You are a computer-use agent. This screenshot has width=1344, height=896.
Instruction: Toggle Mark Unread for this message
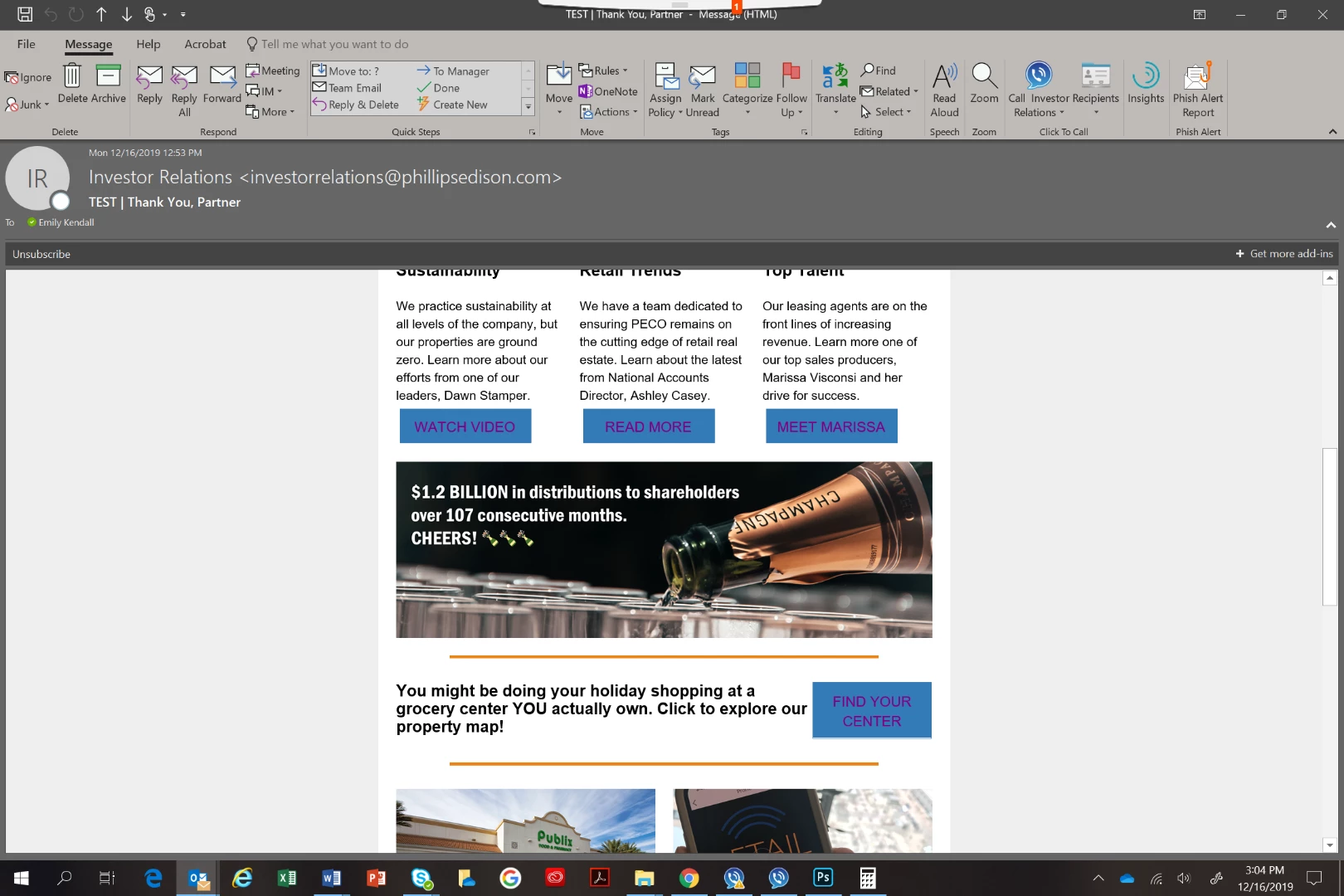click(703, 90)
